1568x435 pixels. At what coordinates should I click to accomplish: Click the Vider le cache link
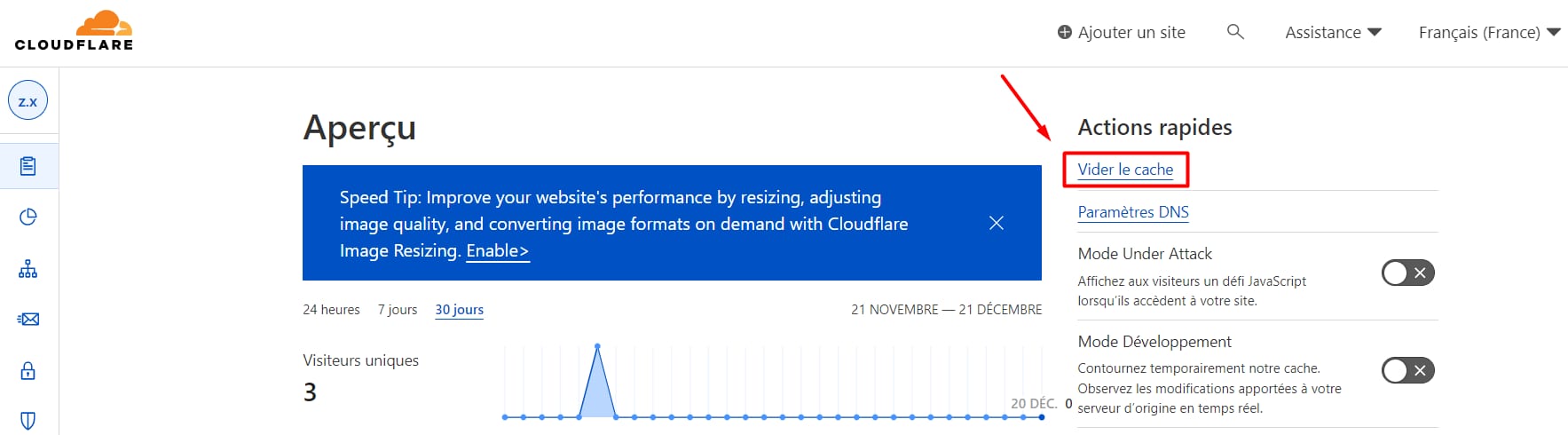pos(1125,170)
